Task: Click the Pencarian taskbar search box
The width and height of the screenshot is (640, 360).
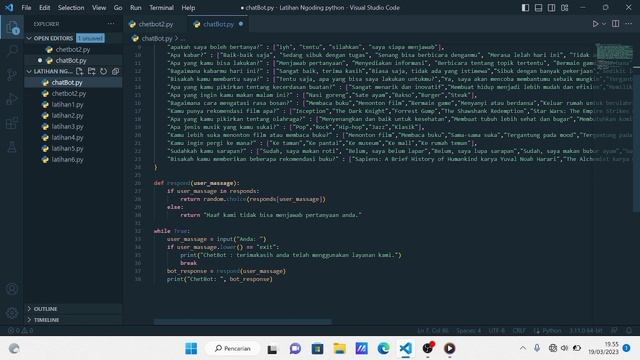Action: pos(233,349)
